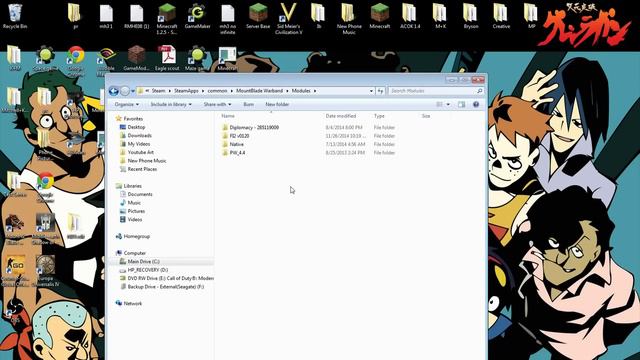This screenshot has height=360, width=640.
Task: Select Desktop under Favorites
Action: pos(133,127)
